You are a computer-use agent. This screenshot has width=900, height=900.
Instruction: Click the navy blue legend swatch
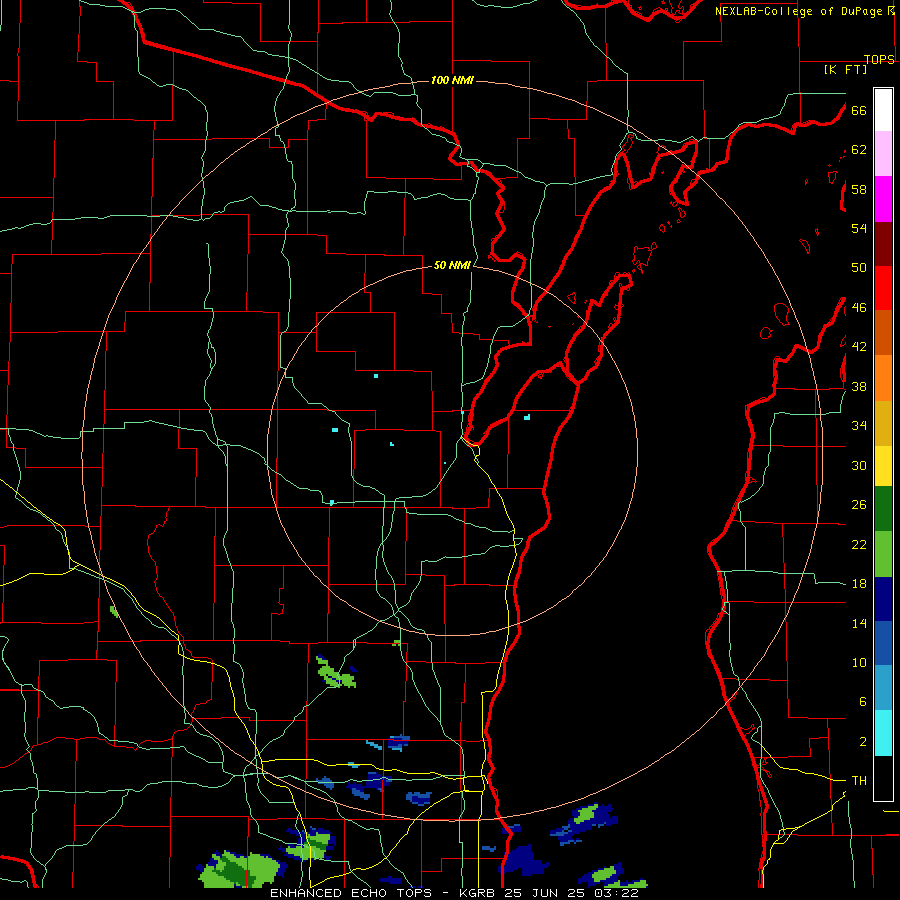point(883,599)
